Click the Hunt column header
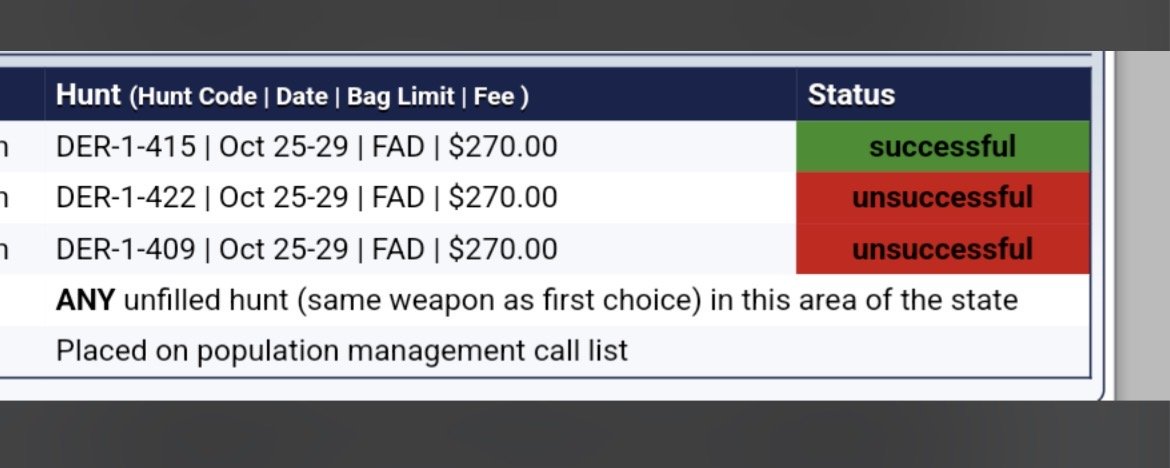1170x468 pixels. (x=88, y=95)
